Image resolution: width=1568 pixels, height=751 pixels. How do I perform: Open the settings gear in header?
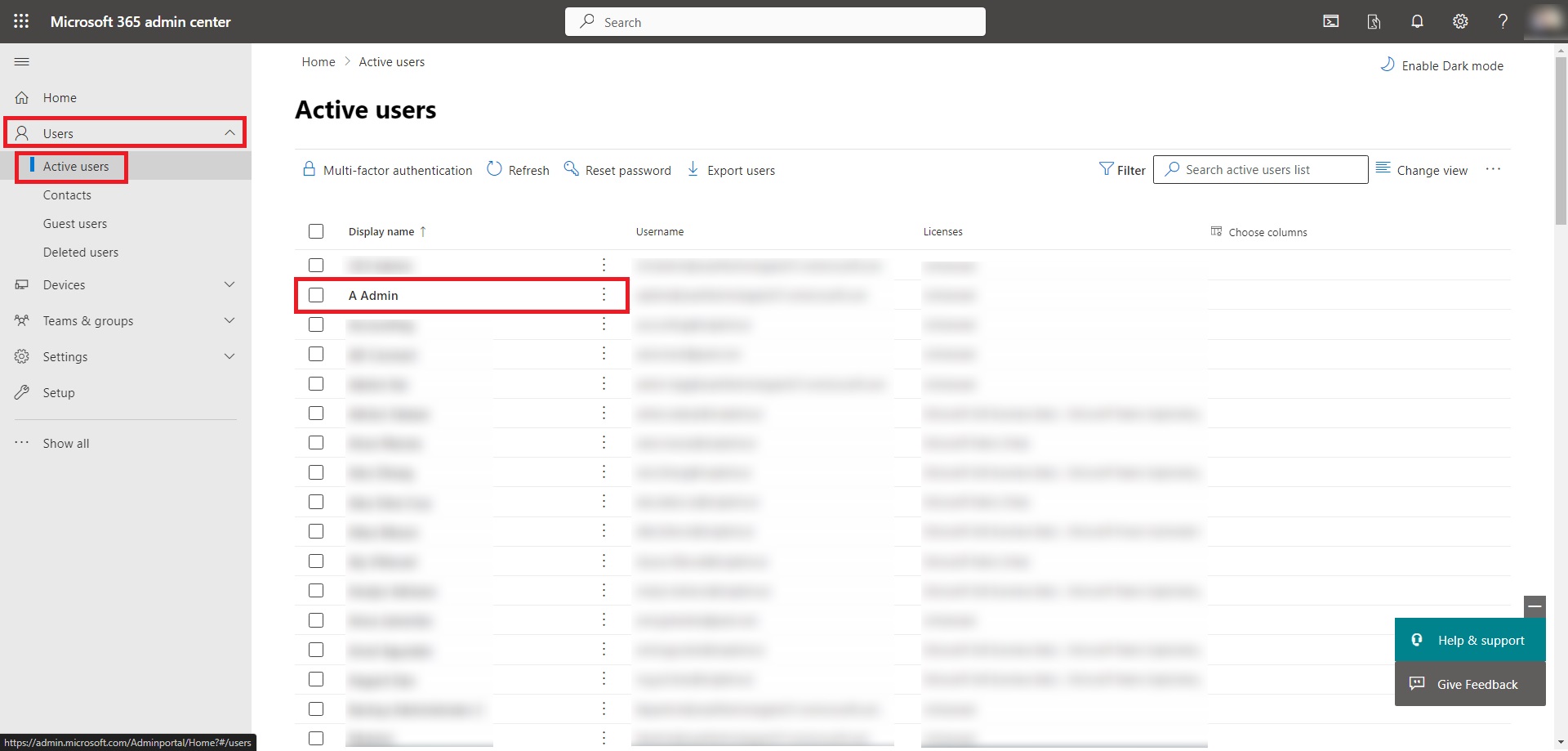click(x=1460, y=21)
